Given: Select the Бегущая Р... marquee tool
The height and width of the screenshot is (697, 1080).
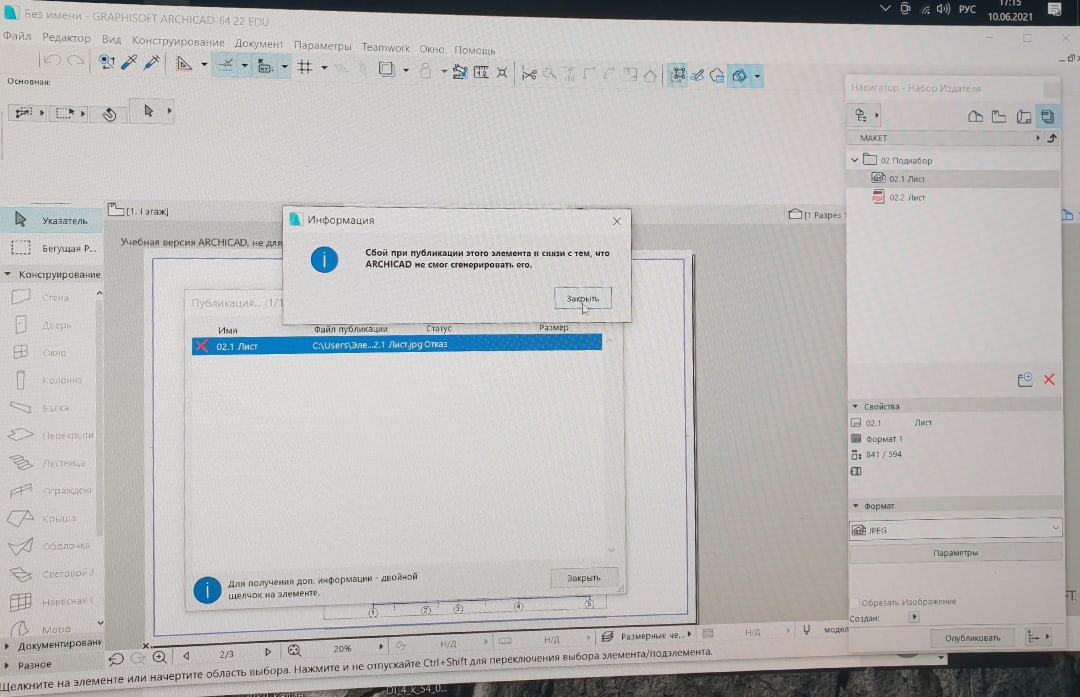Looking at the screenshot, I should [x=52, y=248].
